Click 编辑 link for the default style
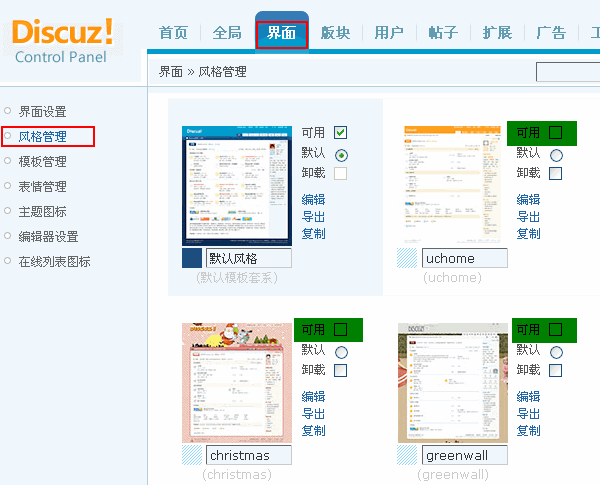This screenshot has width=600, height=485. [x=313, y=199]
